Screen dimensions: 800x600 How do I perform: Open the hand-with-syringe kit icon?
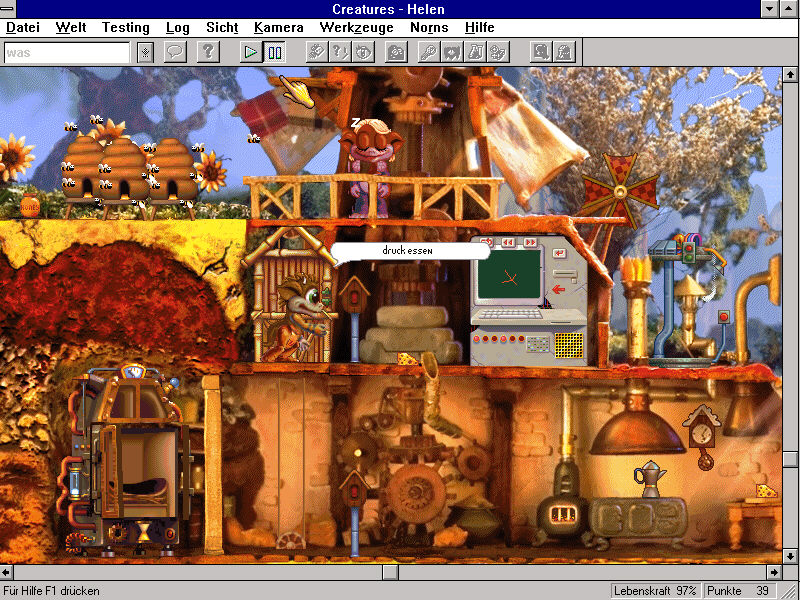click(317, 52)
